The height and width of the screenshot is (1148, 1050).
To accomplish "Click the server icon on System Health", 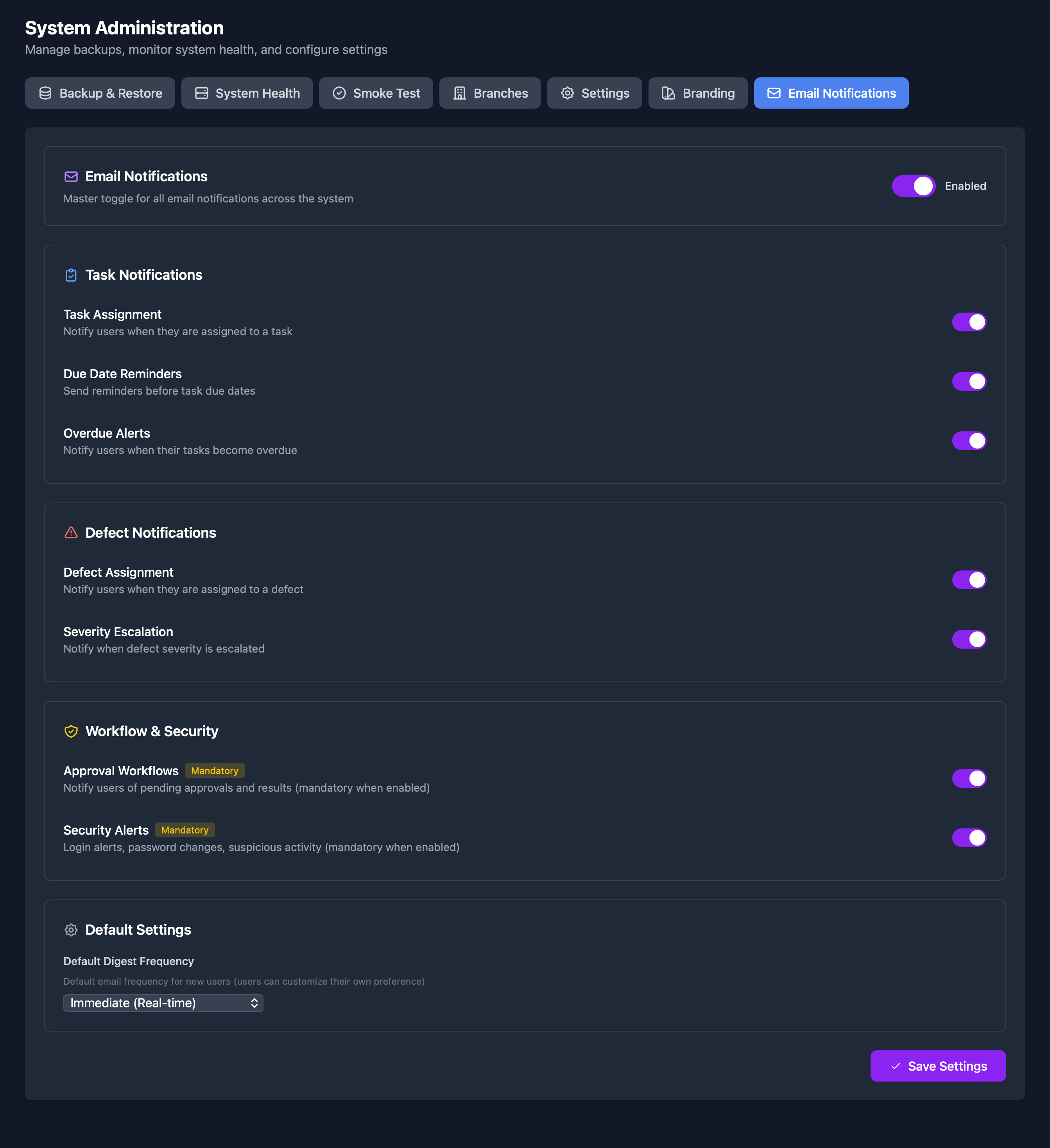I will [x=202, y=93].
